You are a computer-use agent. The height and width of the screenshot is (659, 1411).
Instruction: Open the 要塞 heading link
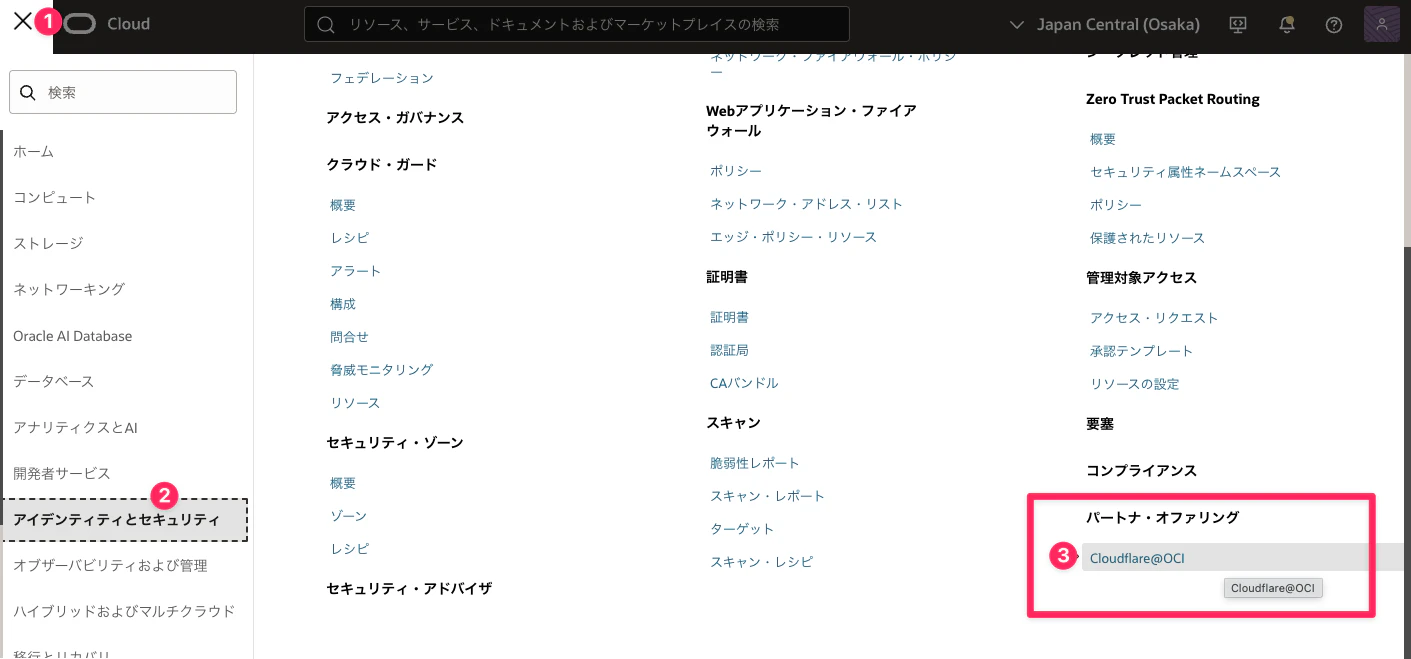[x=1100, y=424]
